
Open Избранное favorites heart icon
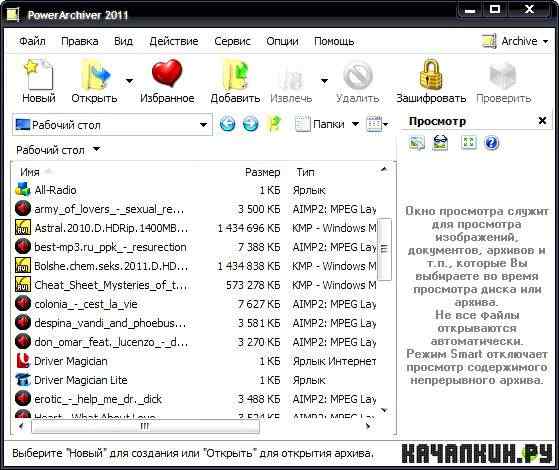point(167,73)
